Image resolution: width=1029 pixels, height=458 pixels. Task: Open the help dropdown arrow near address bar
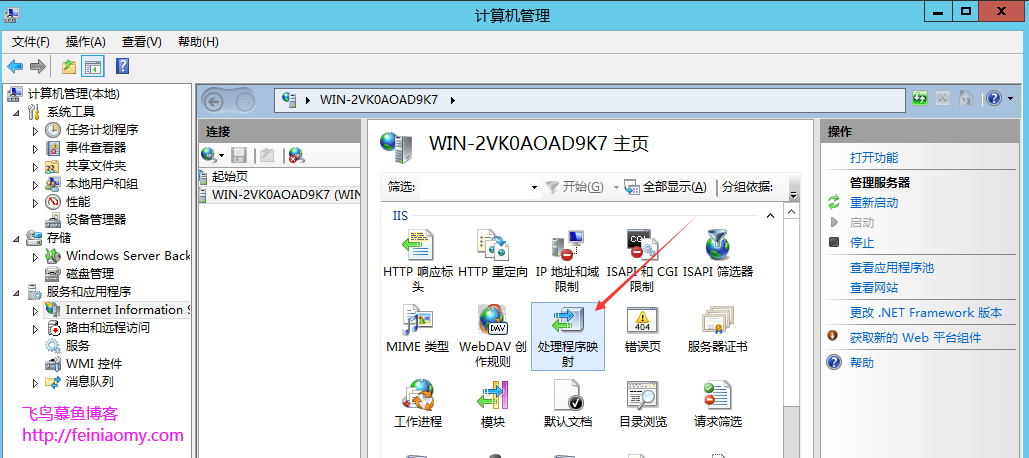pyautogui.click(x=1011, y=99)
